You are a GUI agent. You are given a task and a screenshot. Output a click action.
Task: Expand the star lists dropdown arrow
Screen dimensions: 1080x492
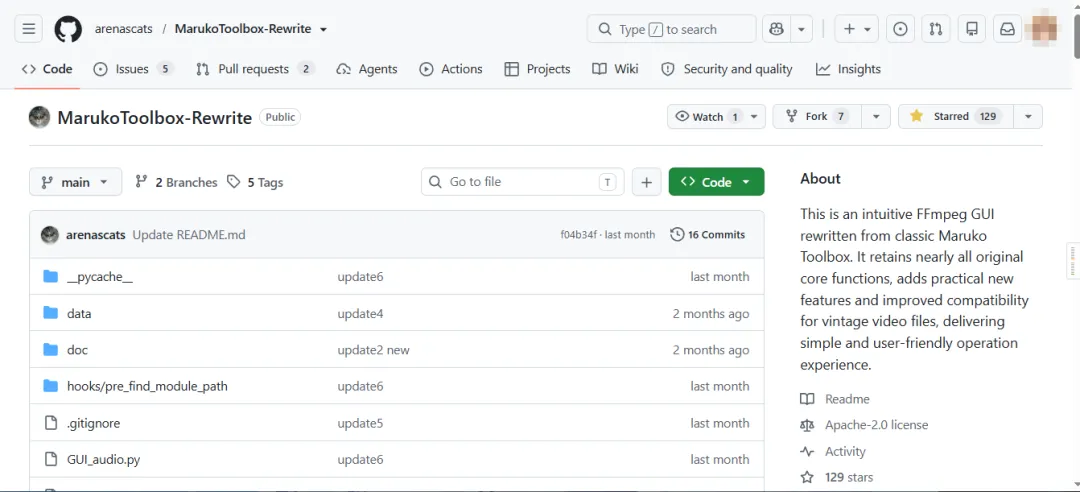point(1028,116)
